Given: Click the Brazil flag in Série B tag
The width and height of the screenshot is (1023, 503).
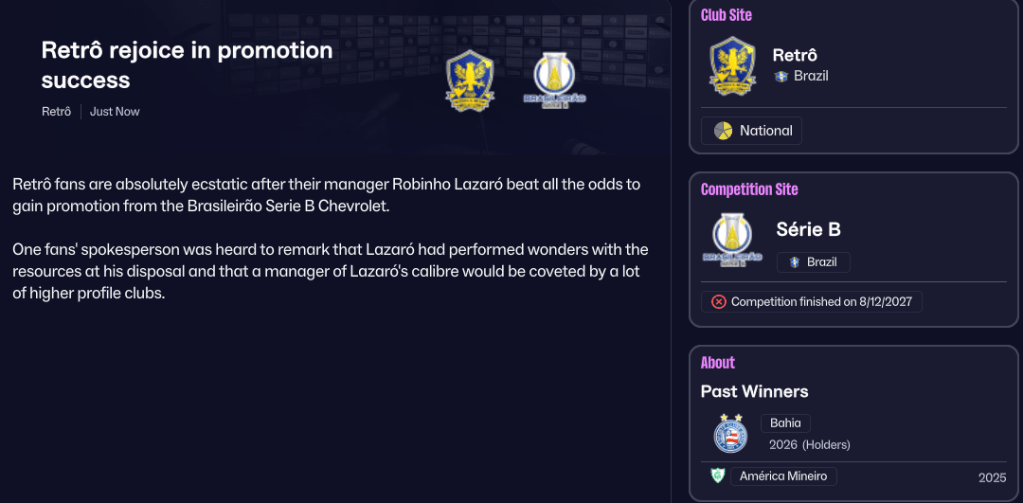Looking at the screenshot, I should 795,262.
